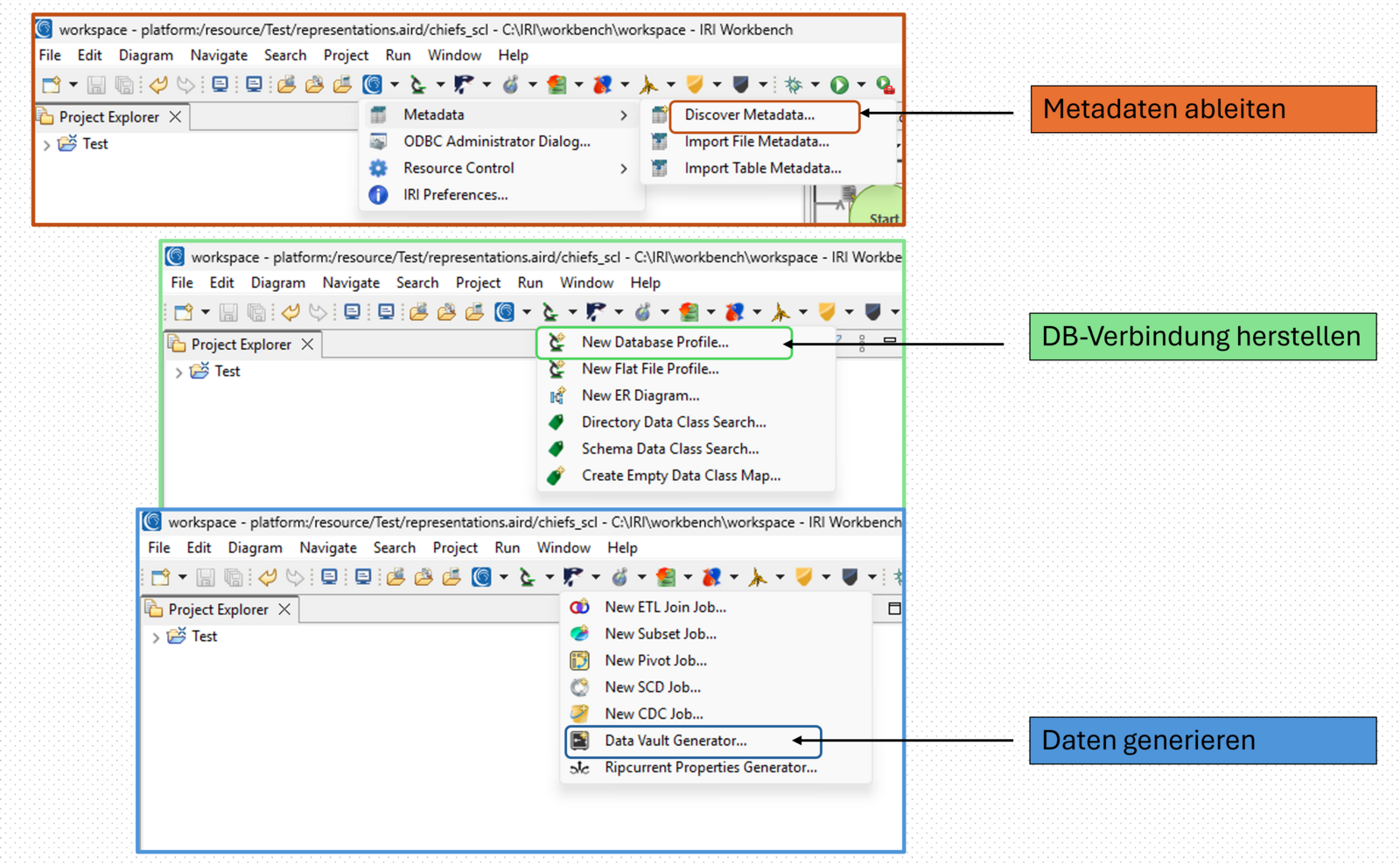Select New Pivot Job... menu entry
Image resolution: width=1400 pixels, height=864 pixels.
(655, 660)
